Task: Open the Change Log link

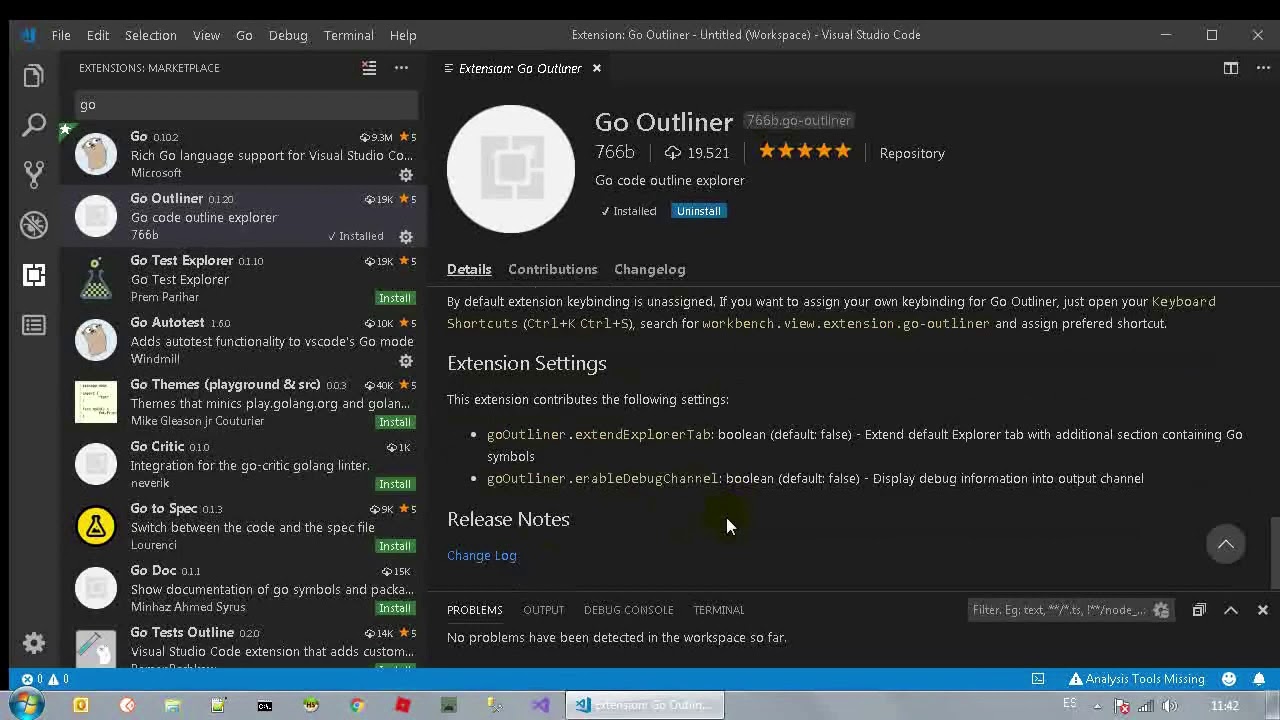Action: pyautogui.click(x=482, y=555)
